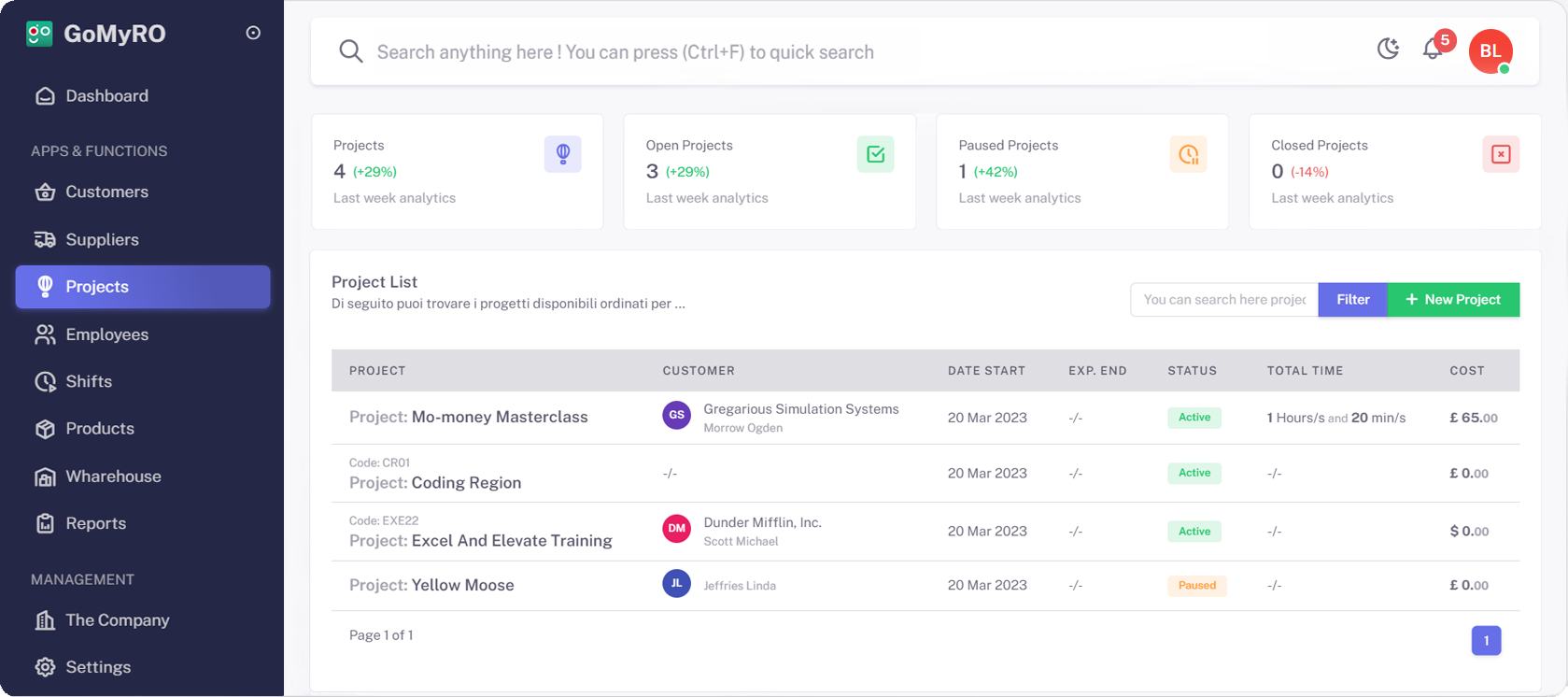Select page 1 in pagination
1568x697 pixels.
(x=1486, y=640)
